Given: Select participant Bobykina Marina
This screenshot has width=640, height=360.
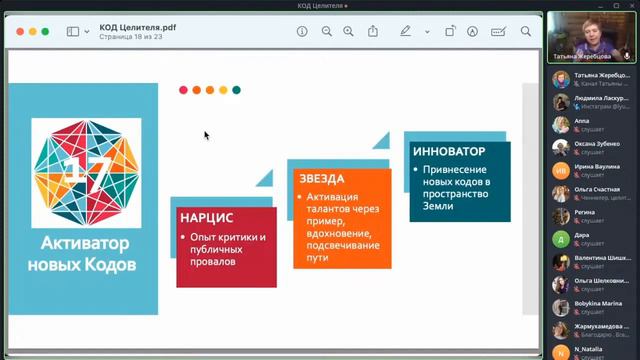Looking at the screenshot, I should click(592, 308).
